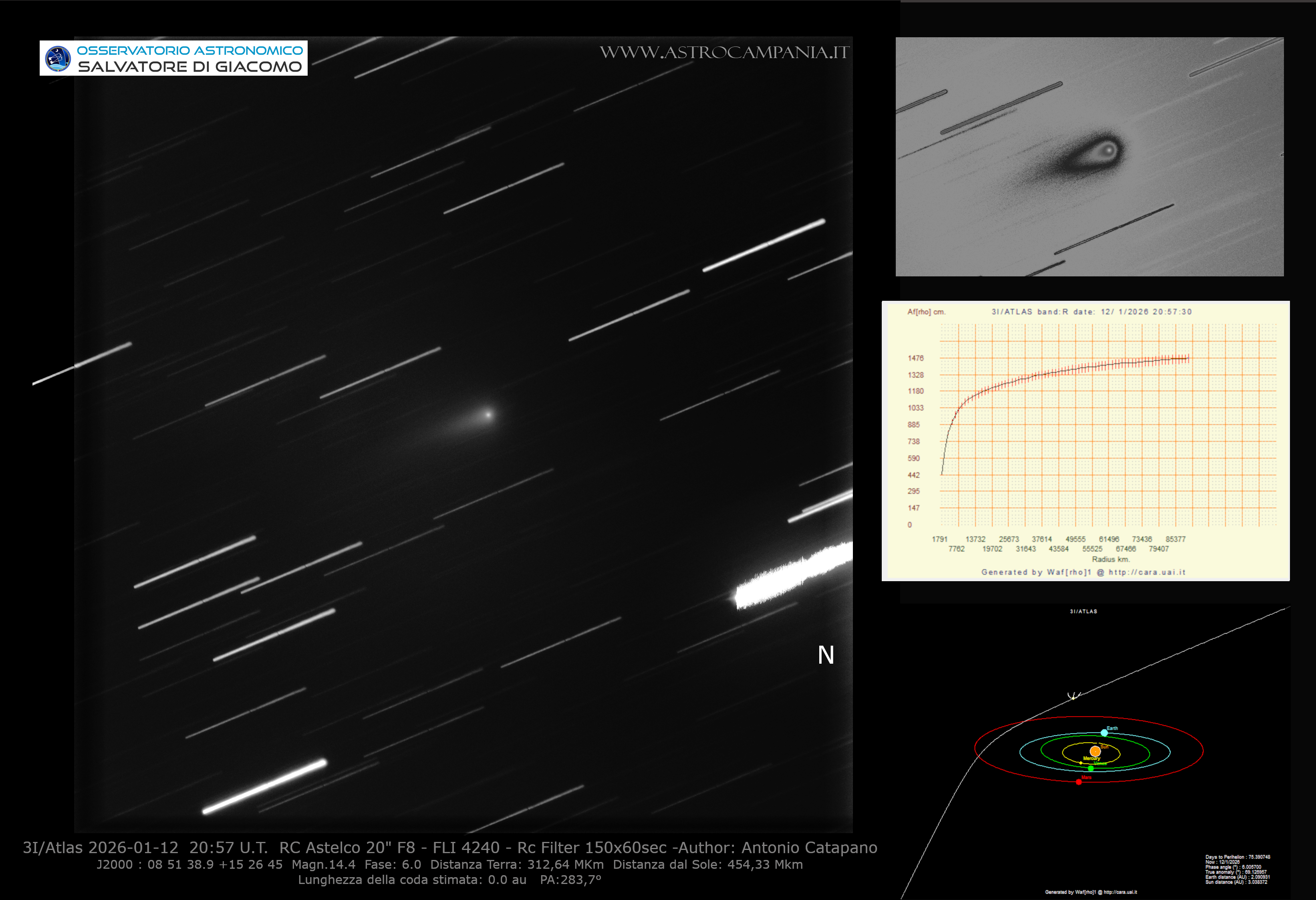The width and height of the screenshot is (1316, 900).
Task: Click the 'Earth' label in orbit diagram
Action: pos(1113,729)
